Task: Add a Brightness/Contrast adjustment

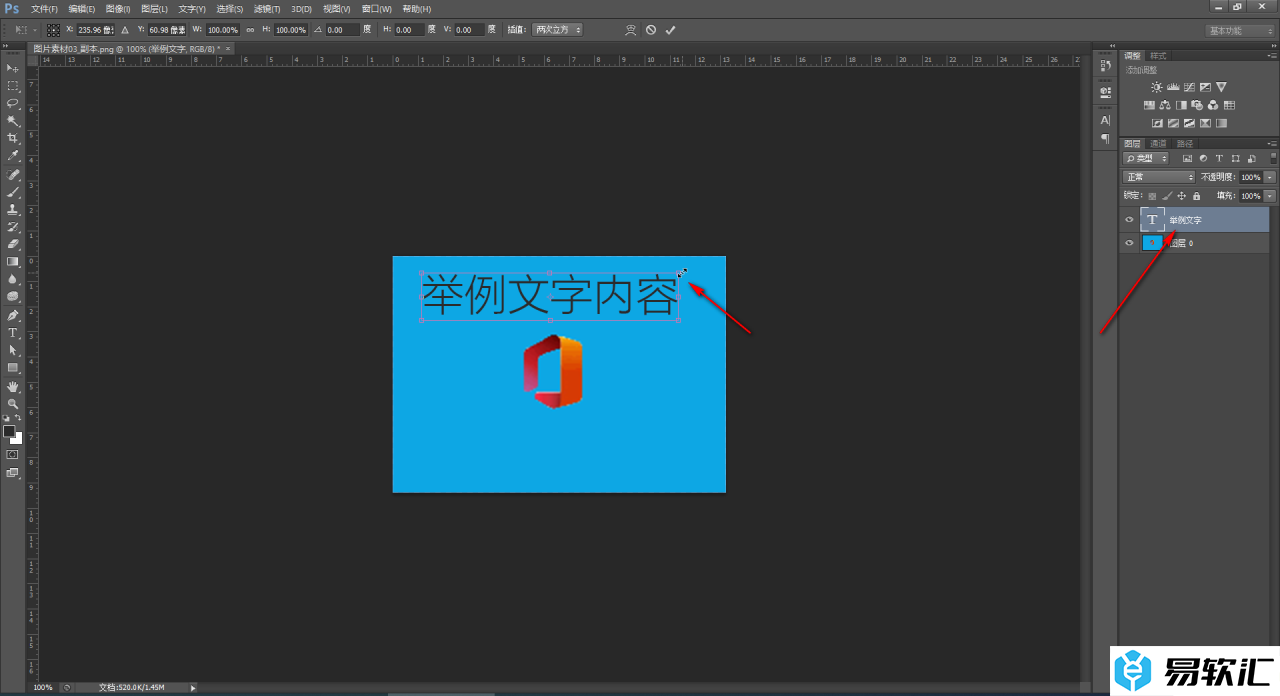Action: [x=1157, y=88]
